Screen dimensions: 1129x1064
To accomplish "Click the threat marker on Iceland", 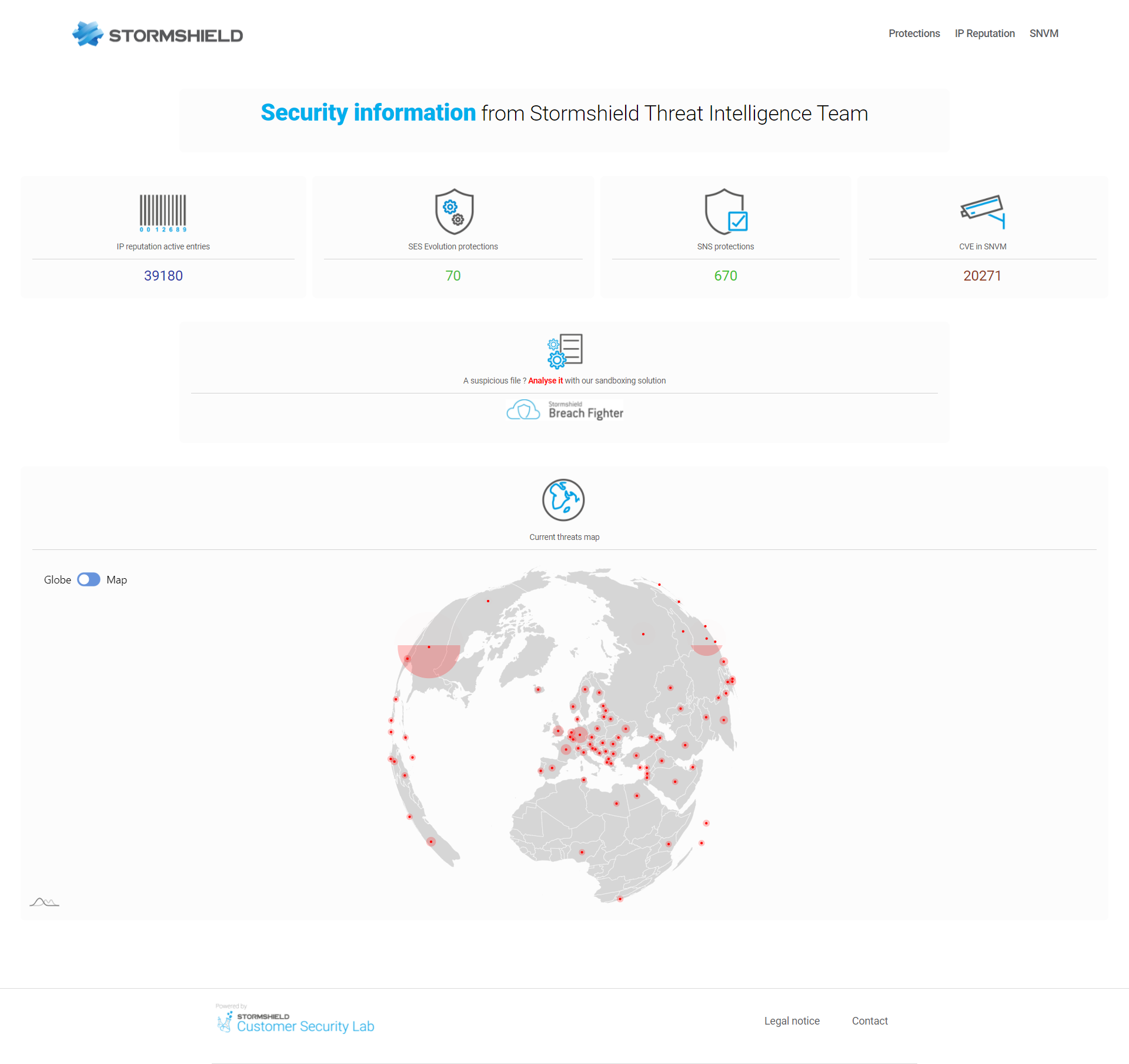I will tap(537, 689).
